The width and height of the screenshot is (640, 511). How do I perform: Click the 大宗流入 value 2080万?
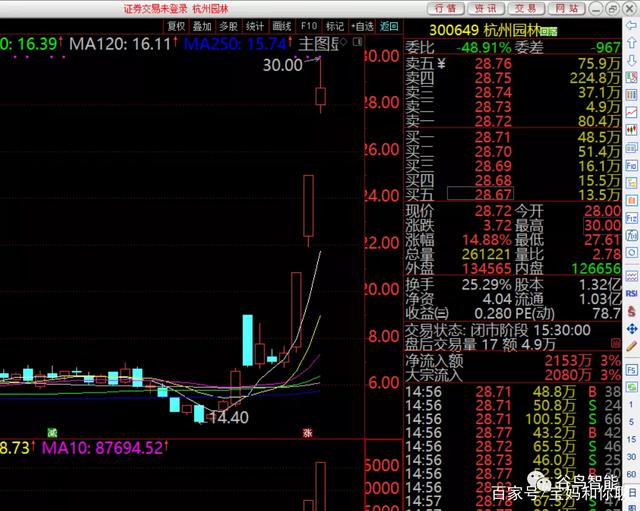(x=567, y=375)
